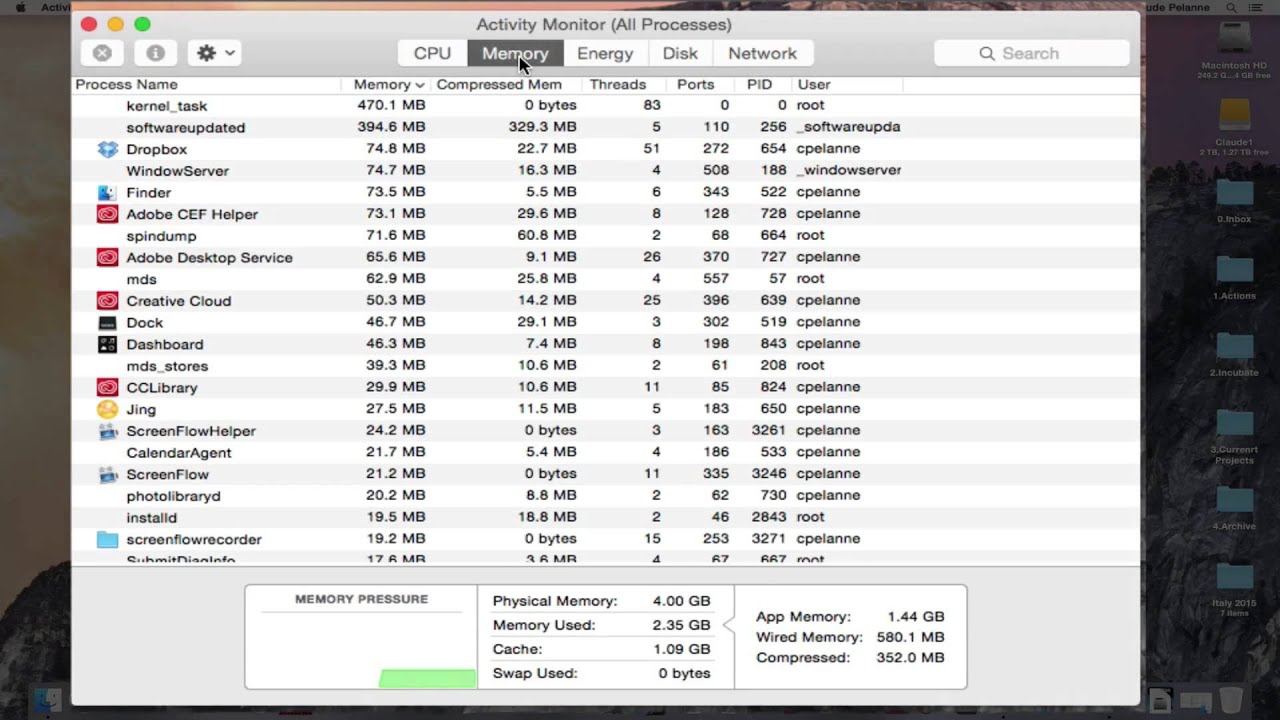
Task: Click the Search input field
Action: click(1031, 53)
